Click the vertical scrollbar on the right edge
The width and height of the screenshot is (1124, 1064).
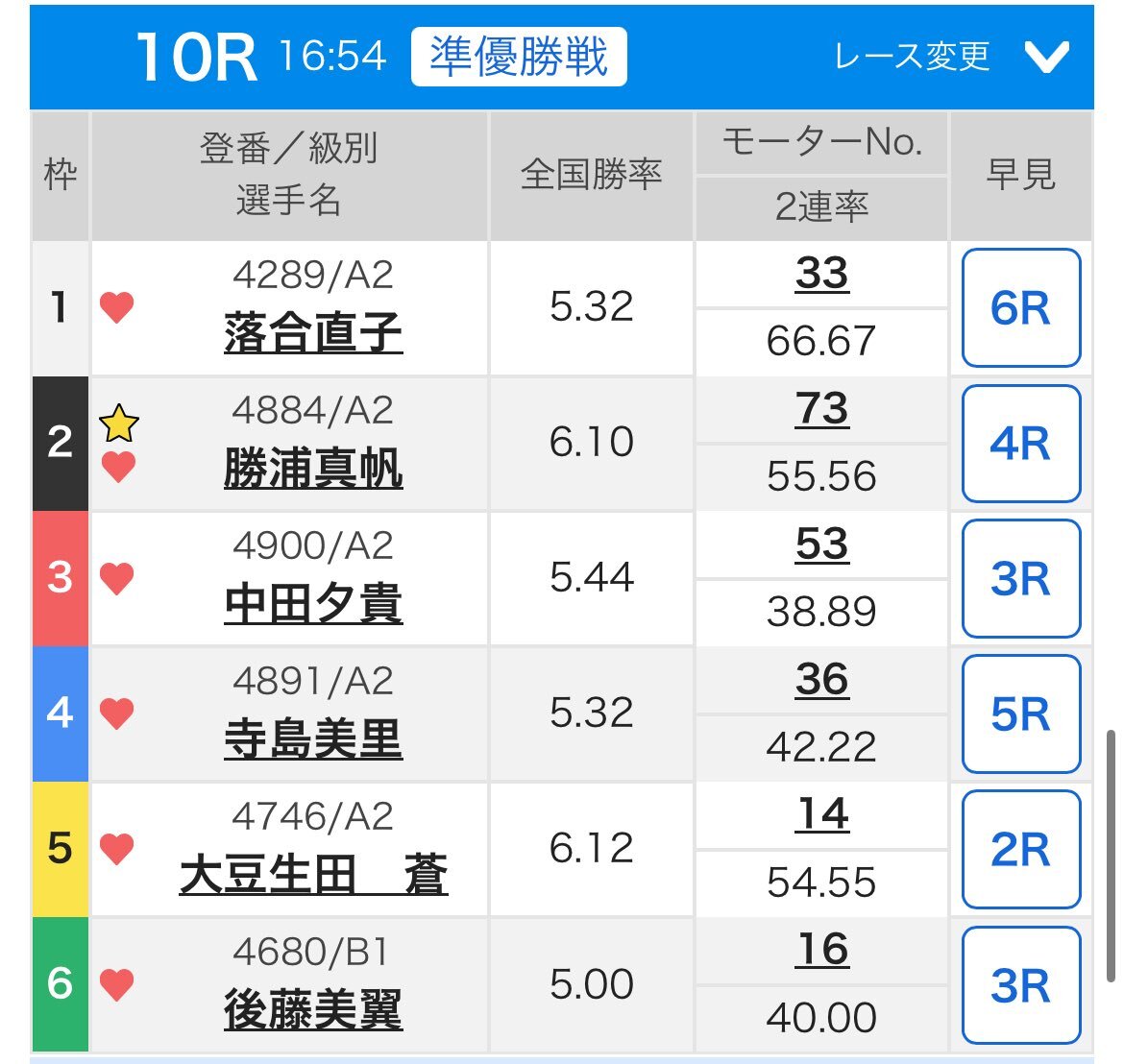1111,857
